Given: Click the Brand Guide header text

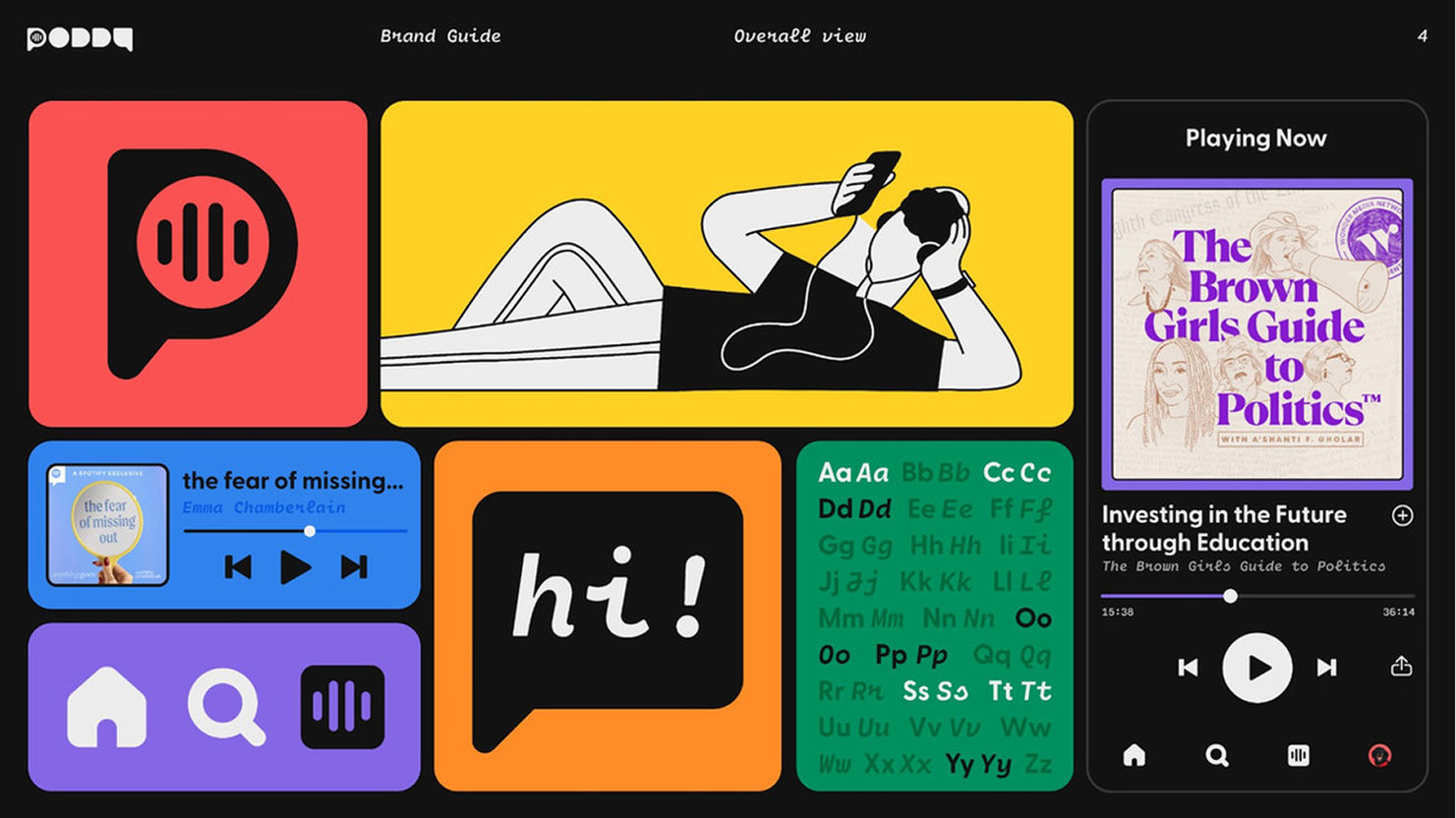Looking at the screenshot, I should [x=440, y=36].
